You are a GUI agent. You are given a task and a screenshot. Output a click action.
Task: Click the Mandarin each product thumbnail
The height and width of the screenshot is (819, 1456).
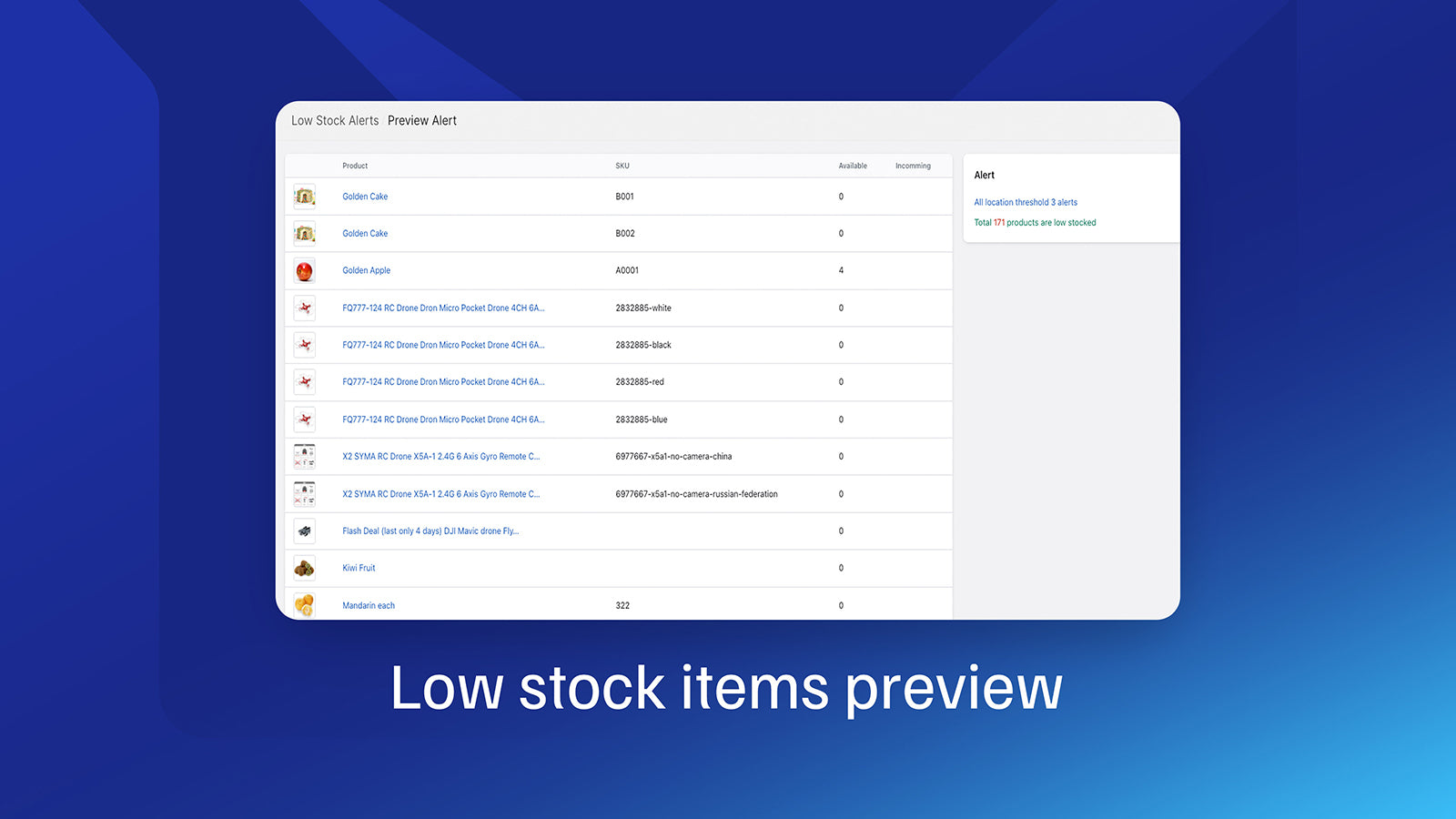tap(304, 603)
